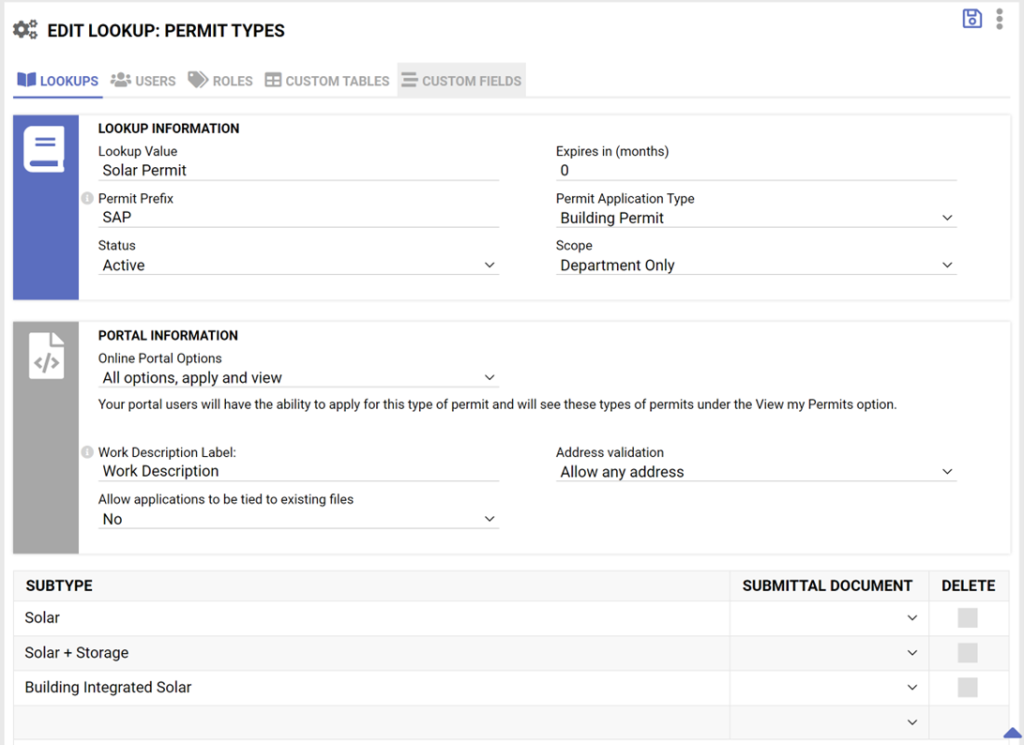
Task: Check the Delete box for Solar subtype
Action: click(x=966, y=617)
